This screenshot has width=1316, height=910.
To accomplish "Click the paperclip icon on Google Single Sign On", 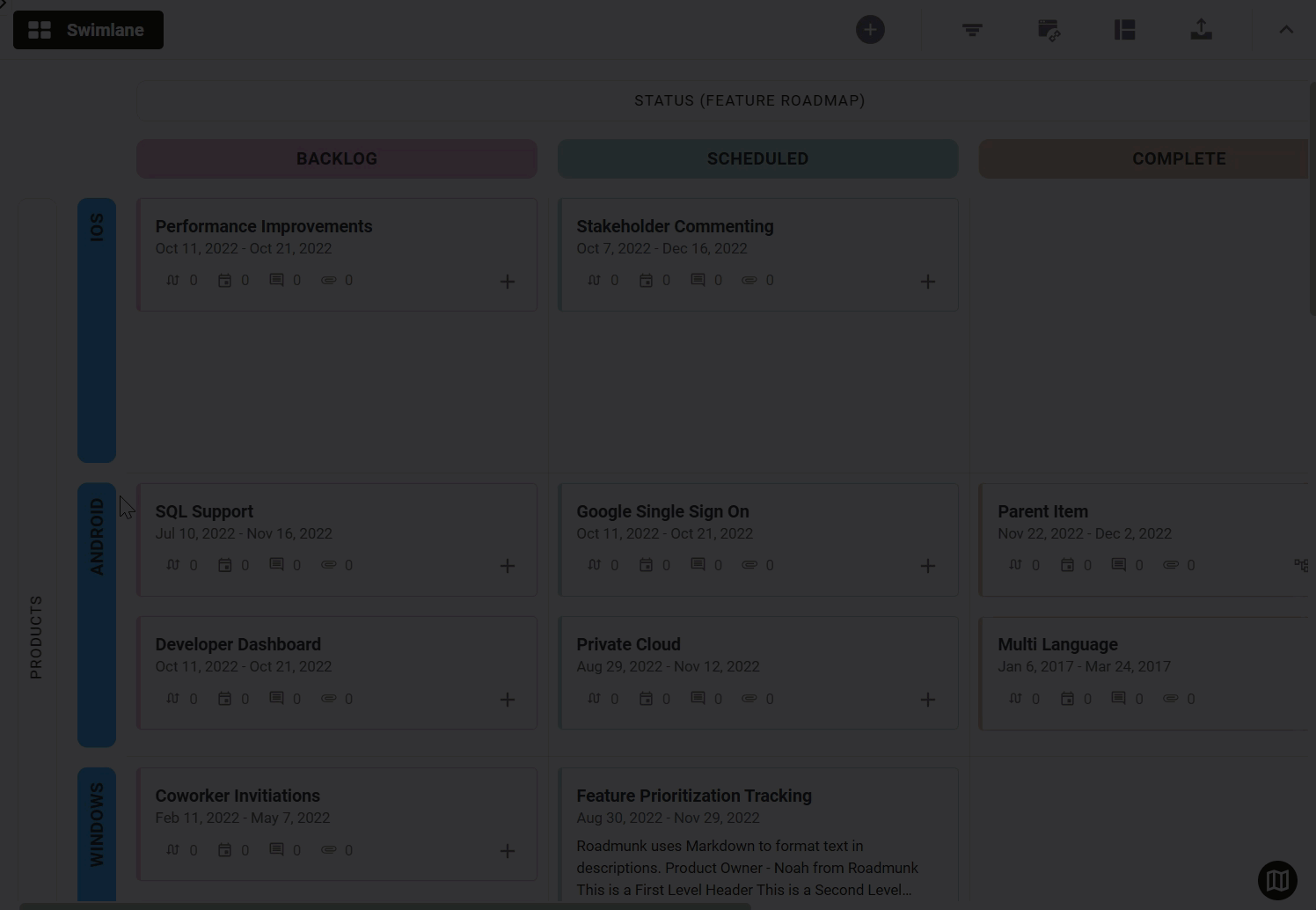I will click(749, 564).
